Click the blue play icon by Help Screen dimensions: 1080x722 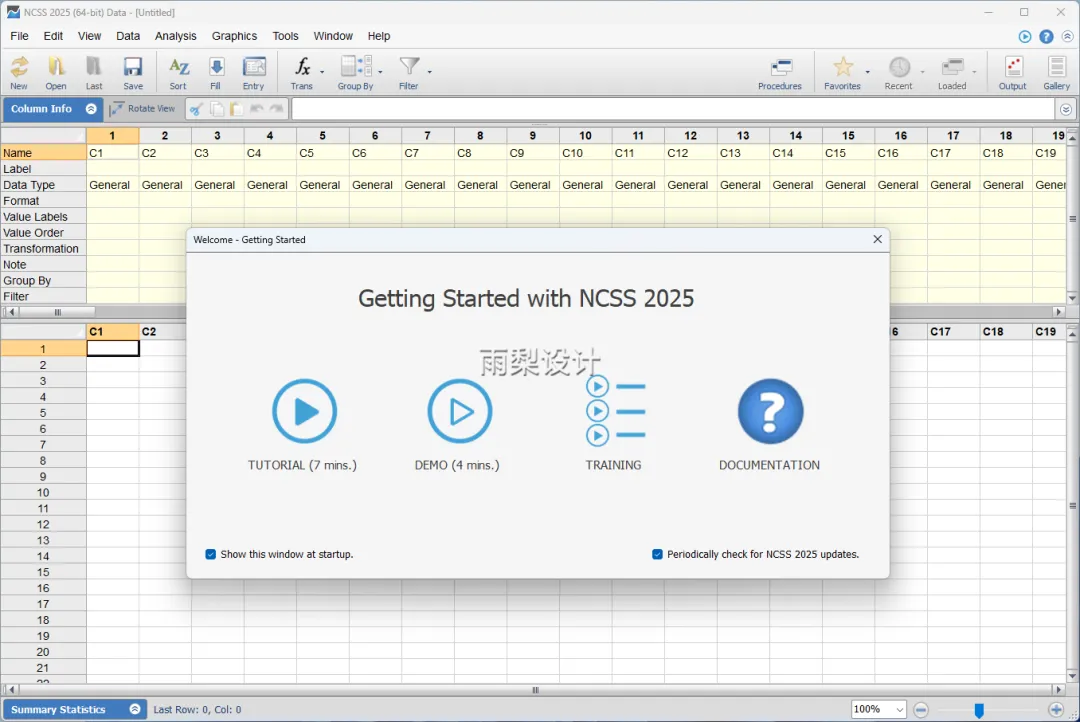tap(1025, 37)
